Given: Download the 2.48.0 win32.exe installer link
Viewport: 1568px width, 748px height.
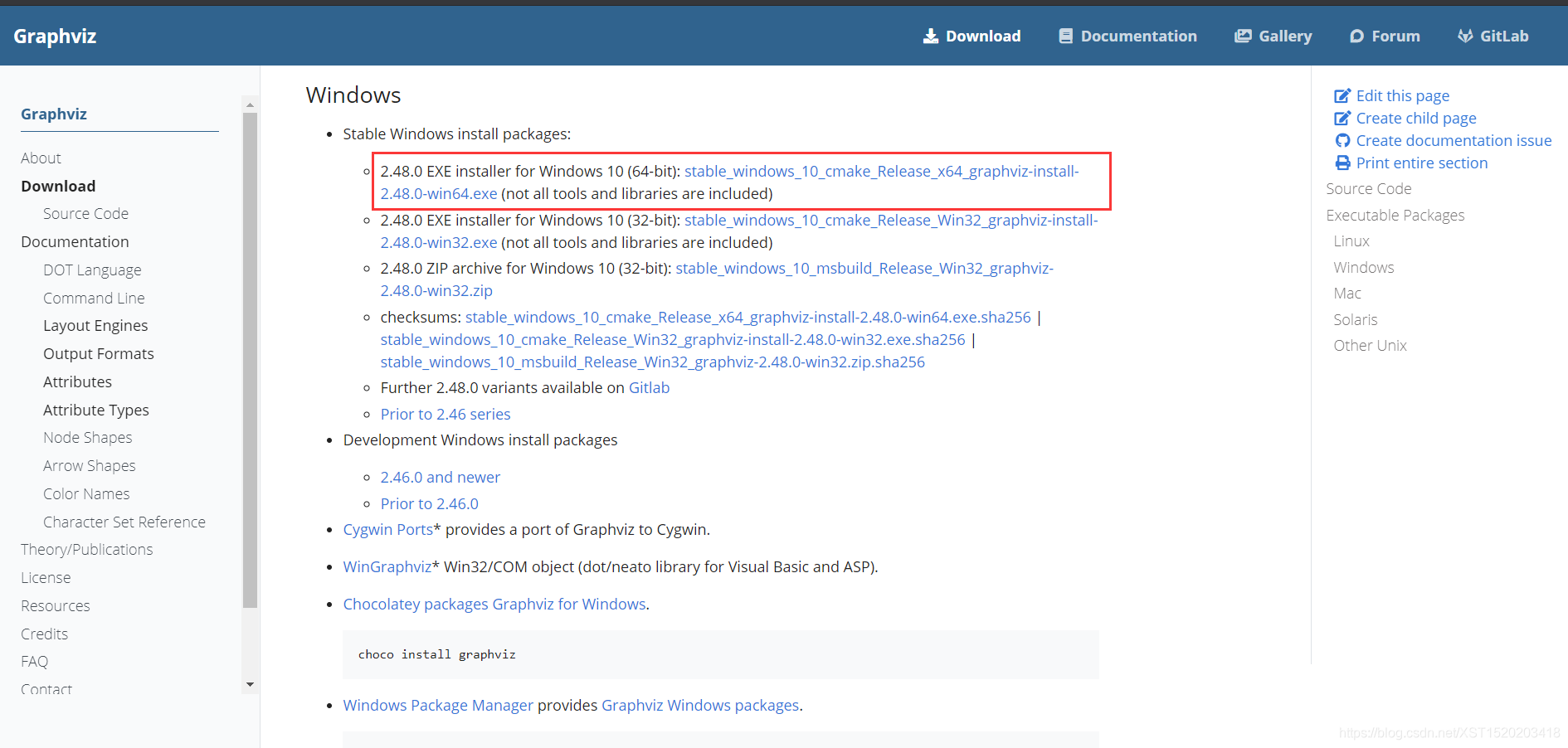Looking at the screenshot, I should (x=891, y=220).
